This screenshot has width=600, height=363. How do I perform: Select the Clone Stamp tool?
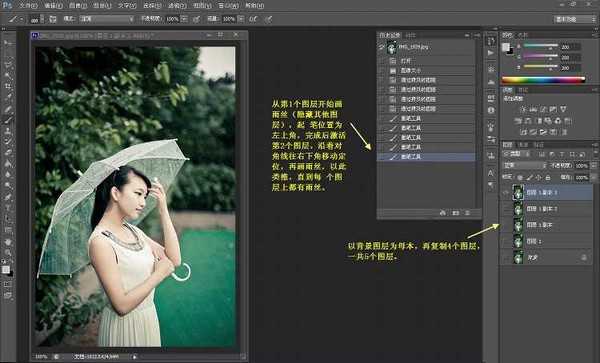point(8,131)
